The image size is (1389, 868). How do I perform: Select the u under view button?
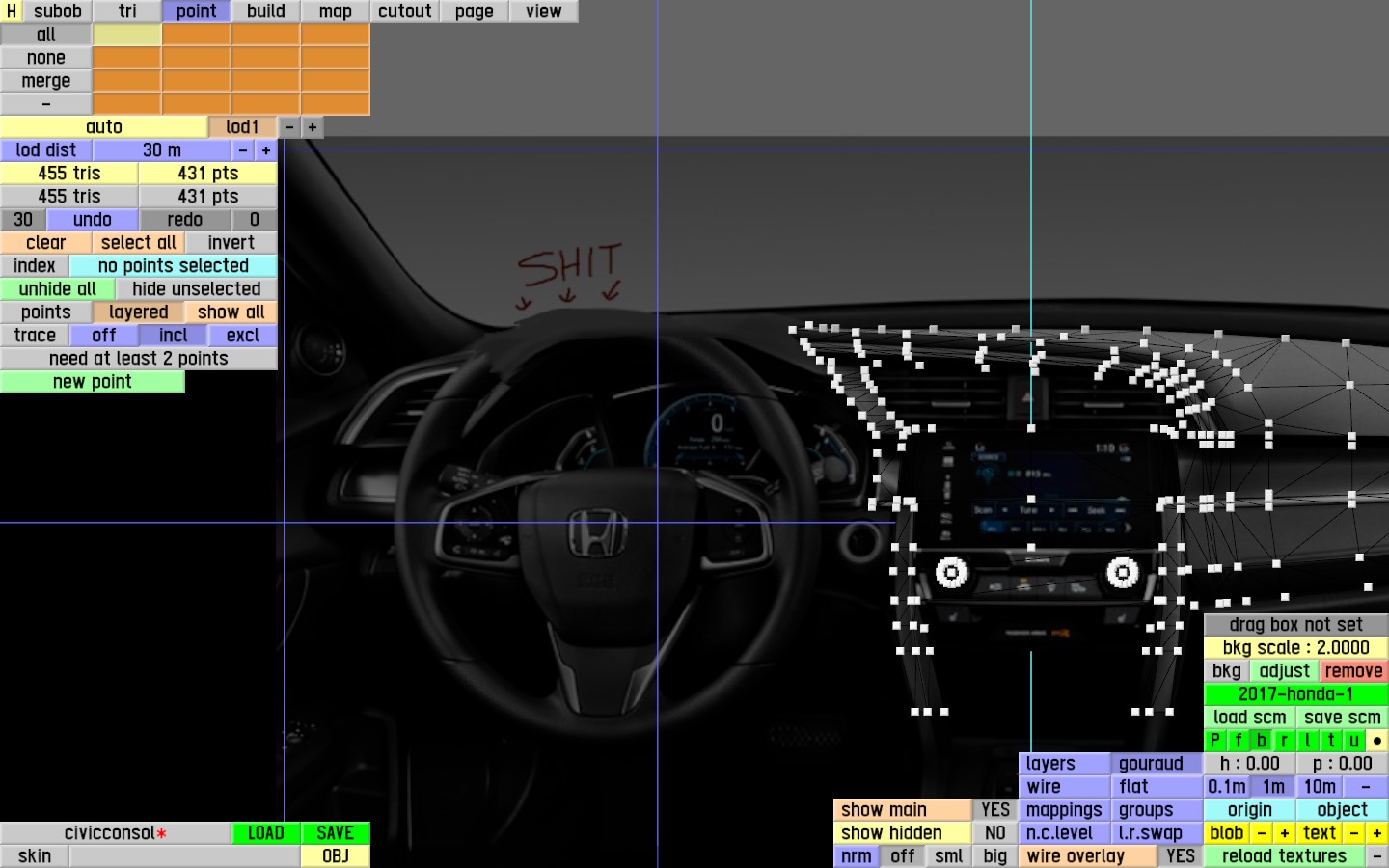[x=1354, y=741]
